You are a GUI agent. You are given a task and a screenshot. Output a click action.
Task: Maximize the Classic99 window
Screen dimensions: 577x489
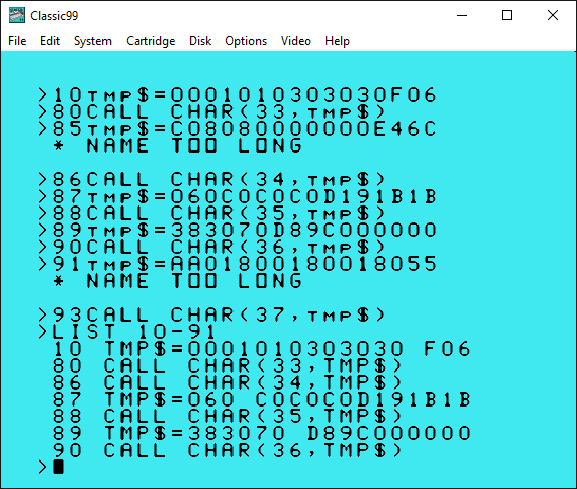pyautogui.click(x=507, y=15)
